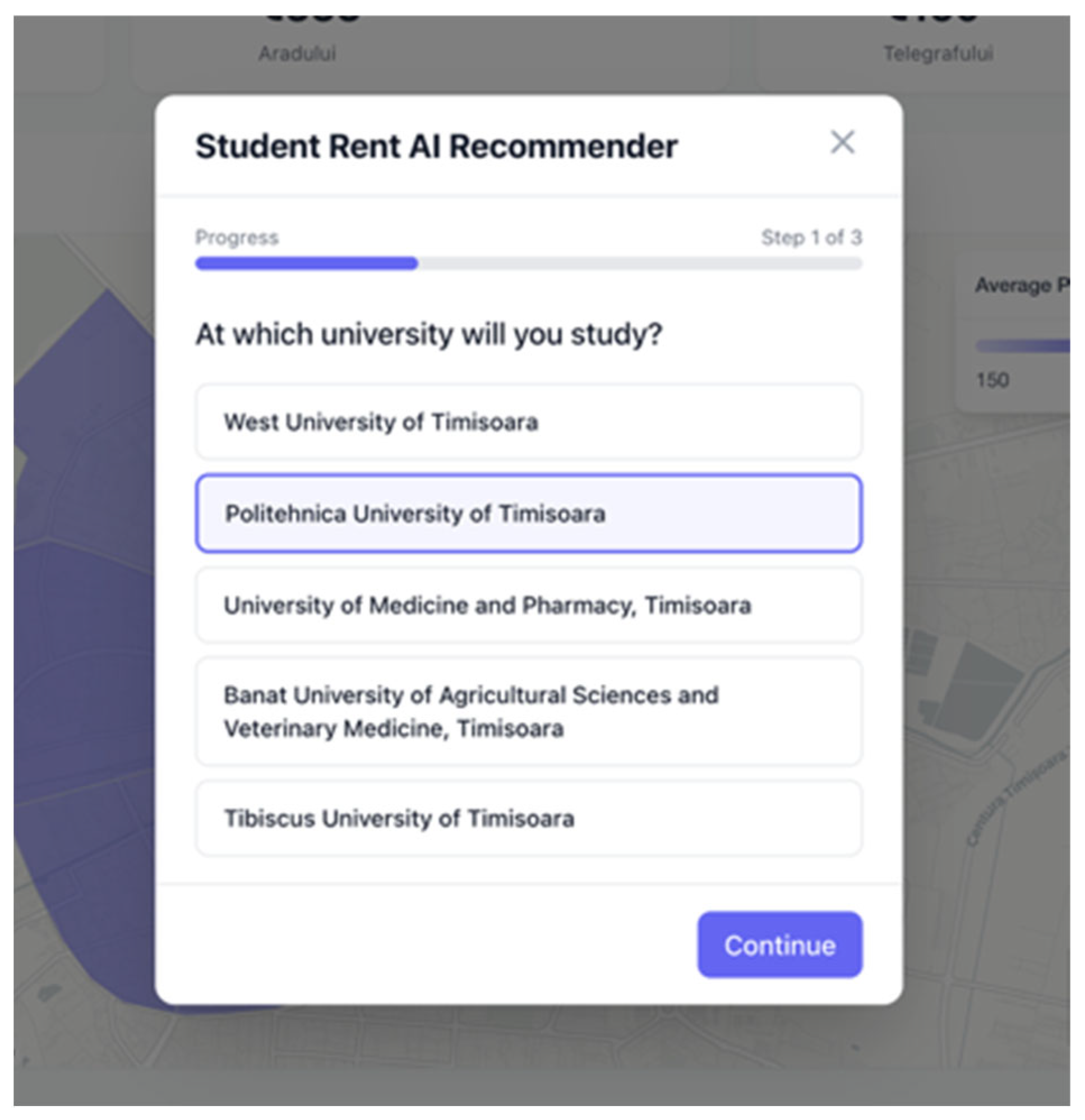Close the Student Rent AI Recommender dialog
This screenshot has width=1085, height=1120.
click(x=842, y=142)
